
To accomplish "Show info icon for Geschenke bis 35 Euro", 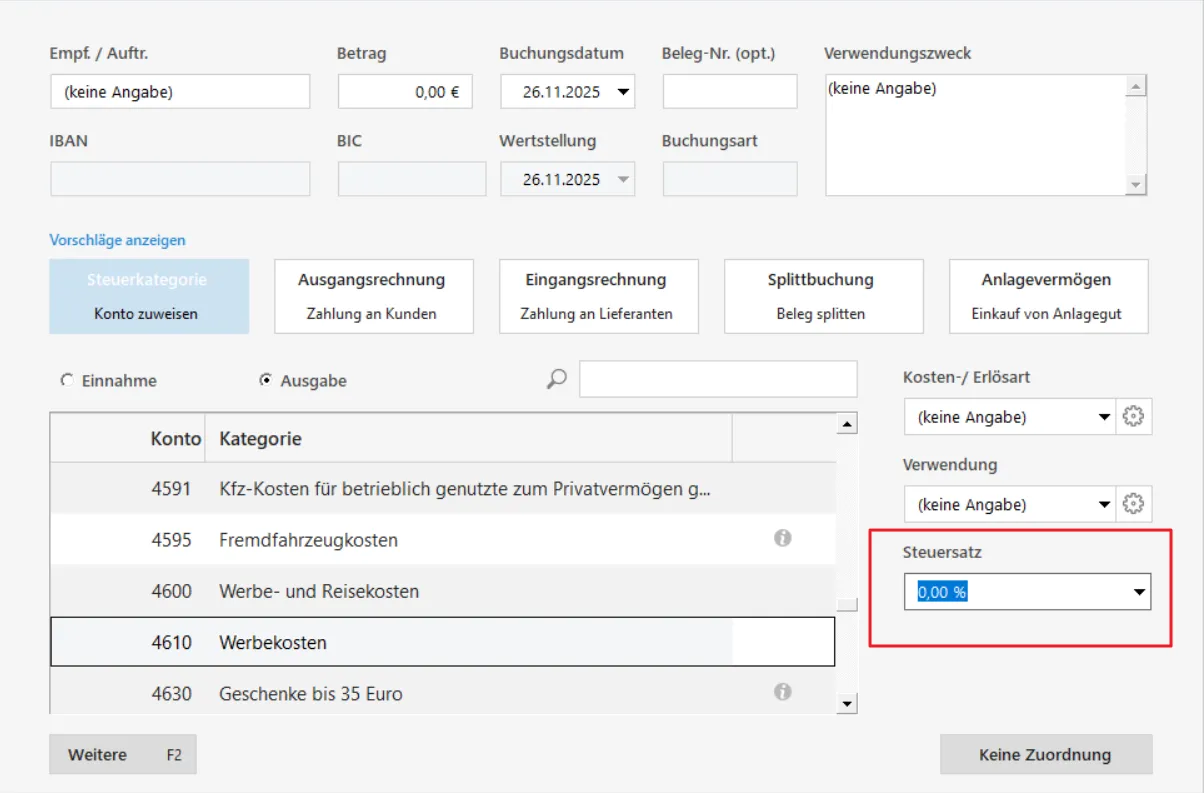I will point(783,692).
